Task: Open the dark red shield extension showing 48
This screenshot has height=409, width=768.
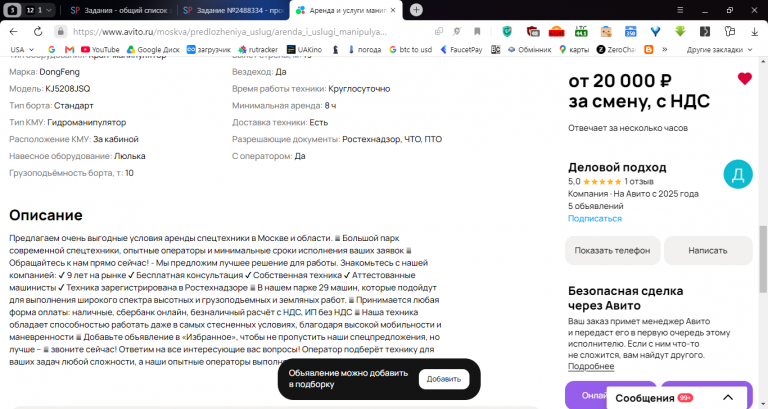Action: click(533, 31)
